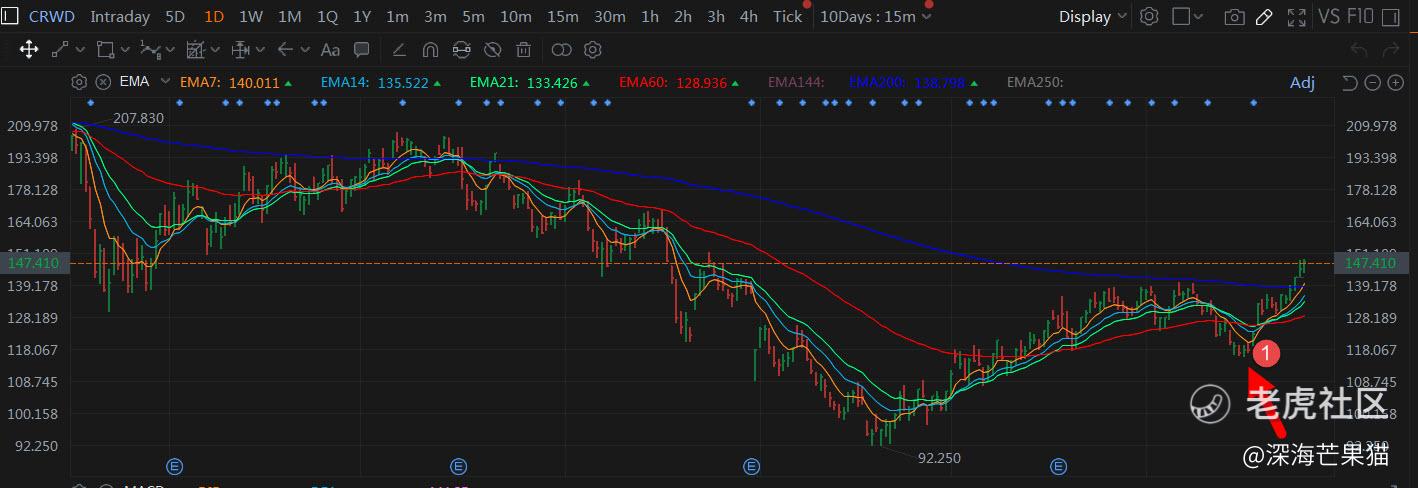Select the 4h interval
Viewport: 1418px width, 488px height.
749,16
